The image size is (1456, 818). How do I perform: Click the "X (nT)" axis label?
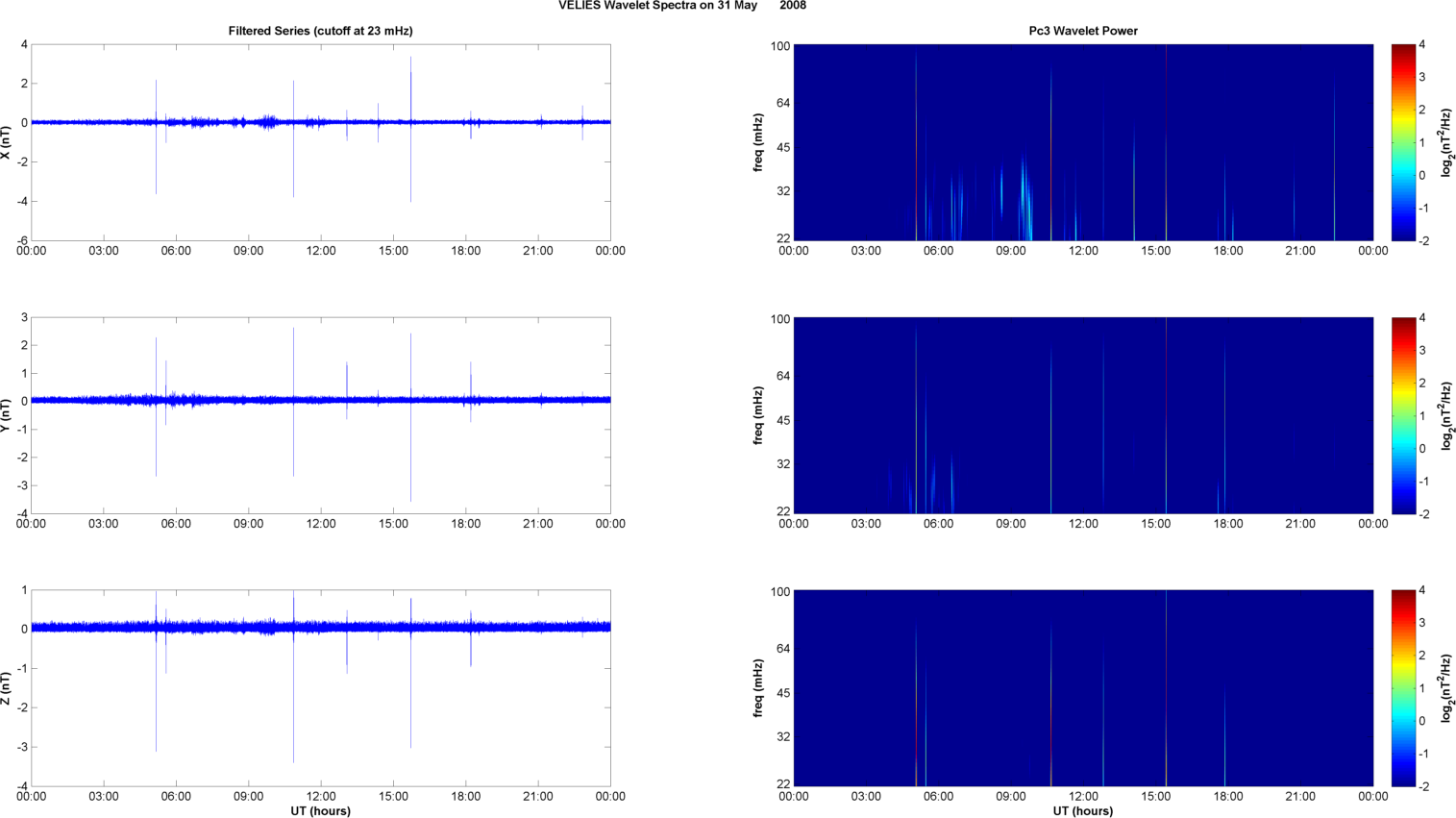point(6,142)
